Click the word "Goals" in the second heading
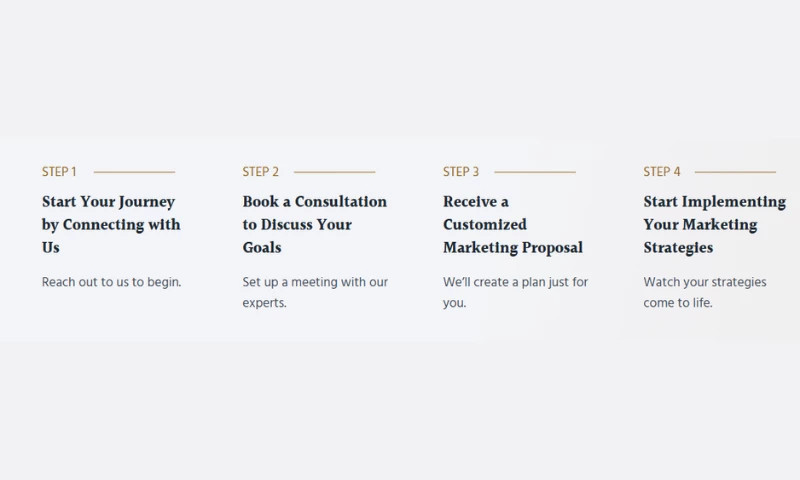 (261, 248)
